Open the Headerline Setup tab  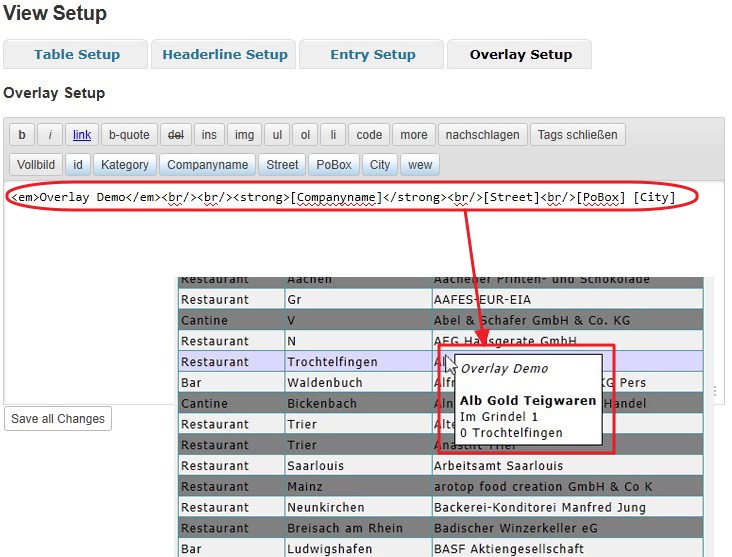coord(225,54)
